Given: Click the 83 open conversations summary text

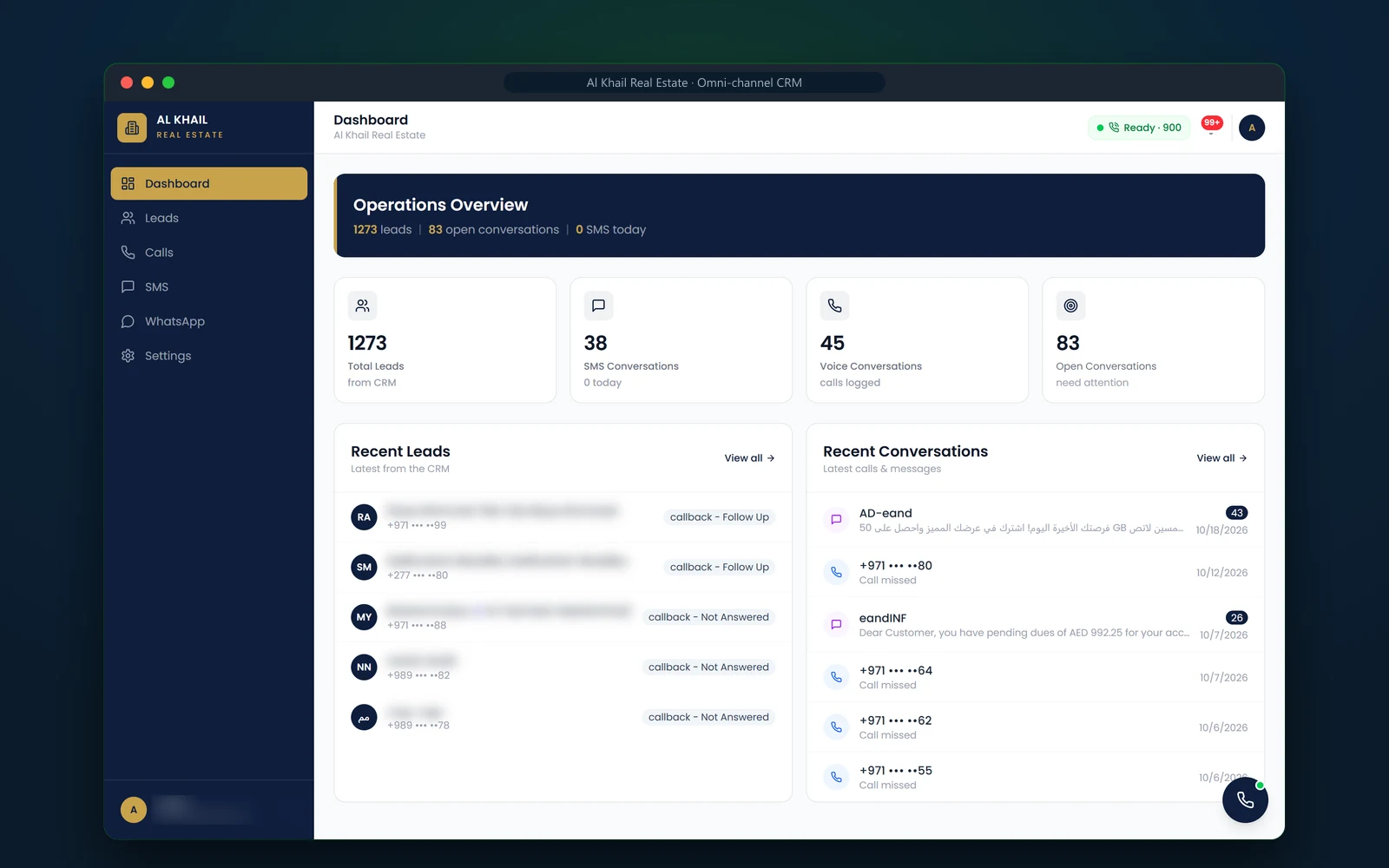Looking at the screenshot, I should point(494,229).
